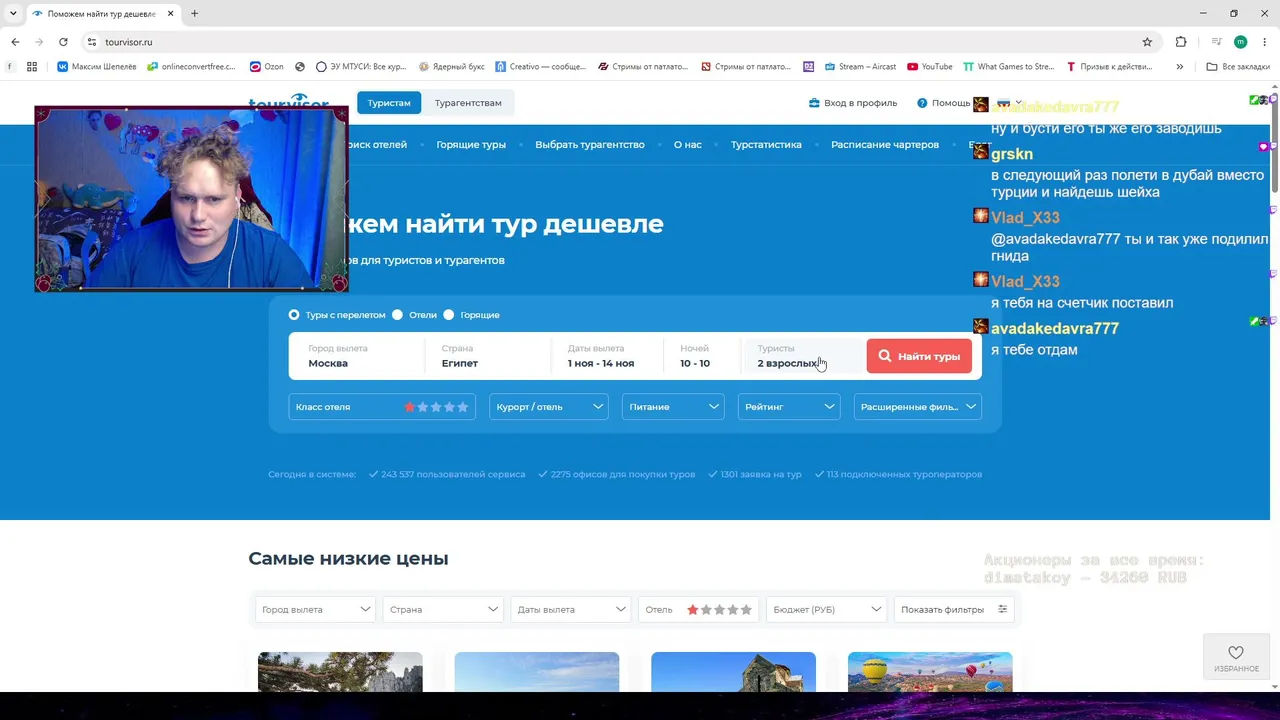The width and height of the screenshot is (1280, 720).
Task: Click Показать фильтры button
Action: coord(954,610)
